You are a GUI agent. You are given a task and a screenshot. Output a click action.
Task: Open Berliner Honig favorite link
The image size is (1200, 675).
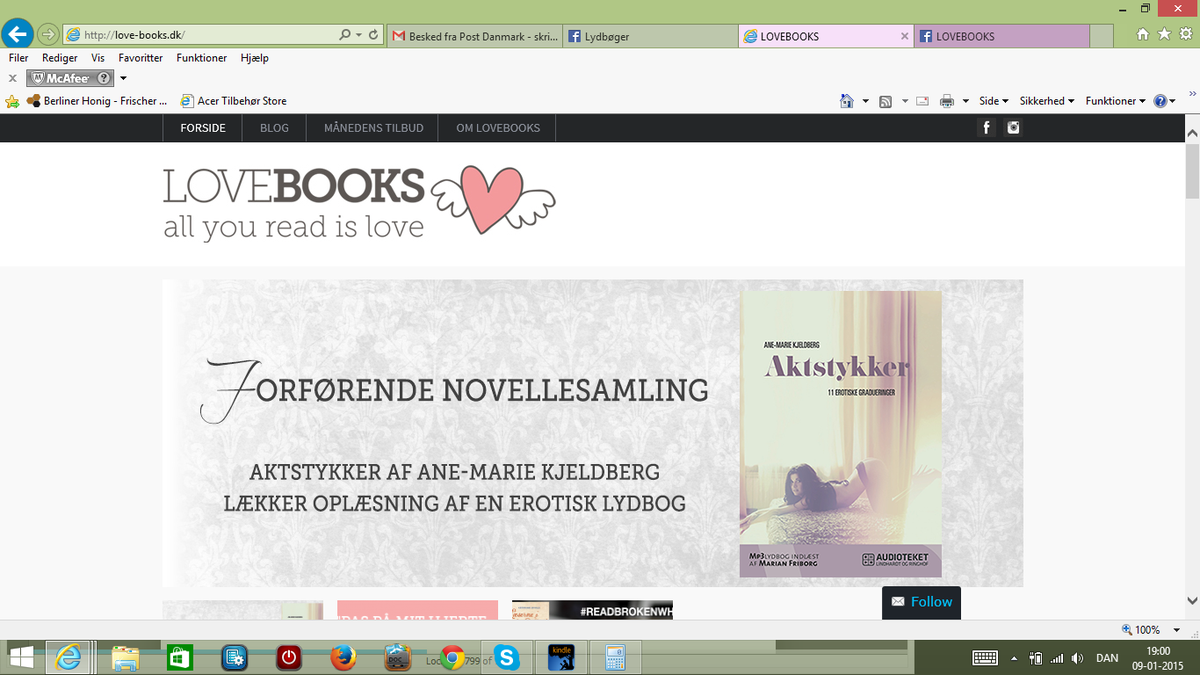pos(97,101)
